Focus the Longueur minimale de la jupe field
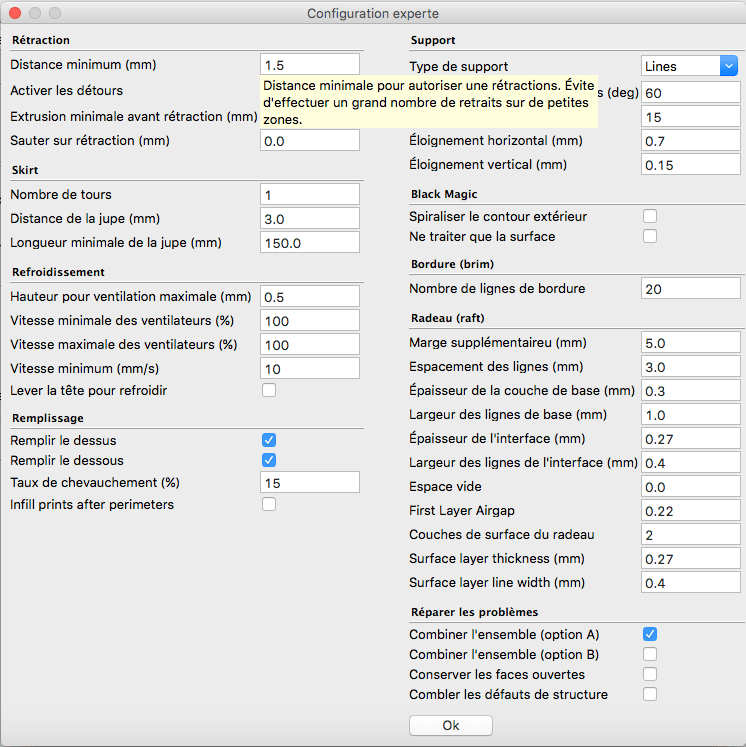Viewport: 746px width, 747px height. pos(310,243)
